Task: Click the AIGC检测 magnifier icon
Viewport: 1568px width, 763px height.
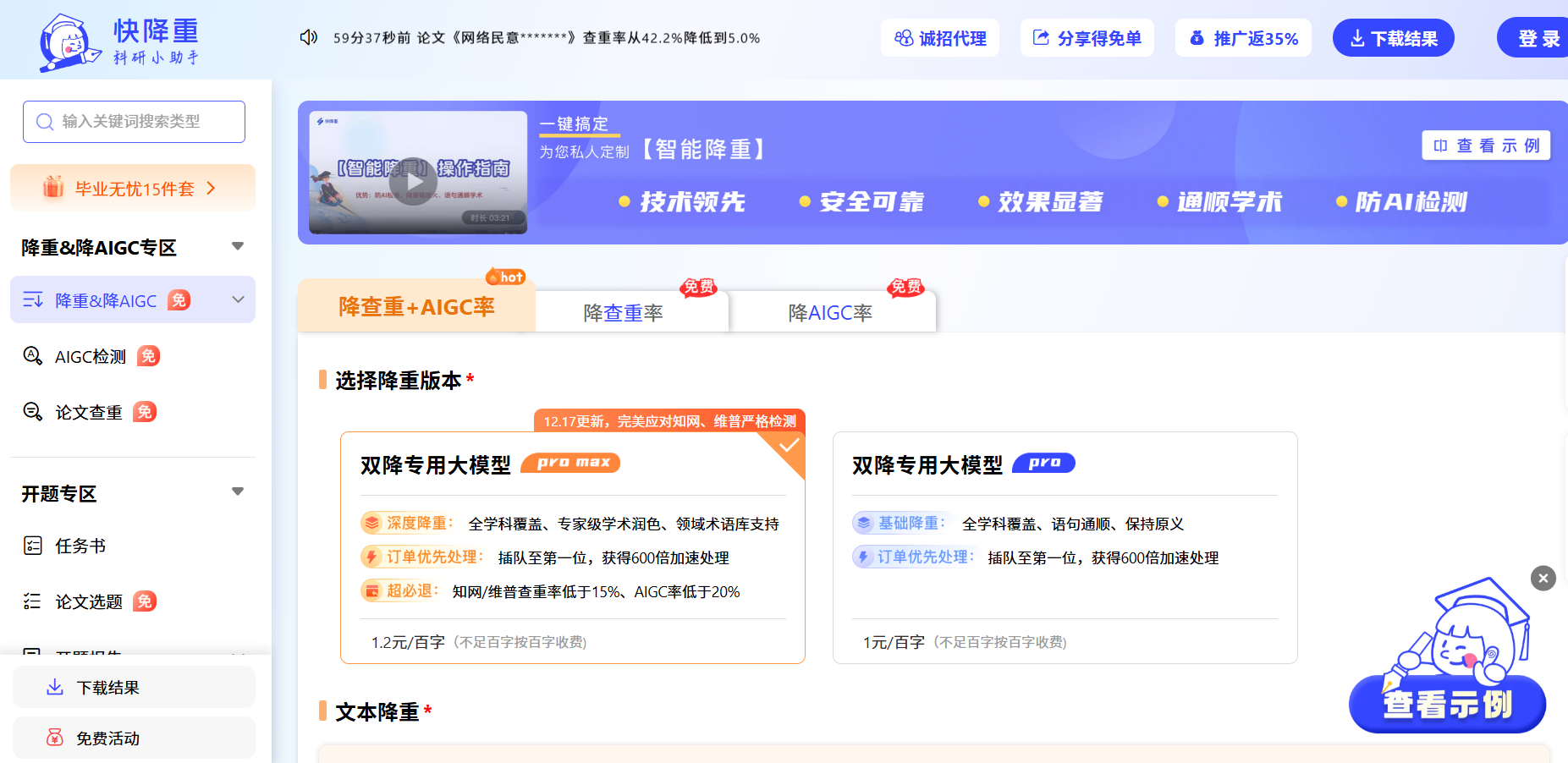Action: coord(32,356)
